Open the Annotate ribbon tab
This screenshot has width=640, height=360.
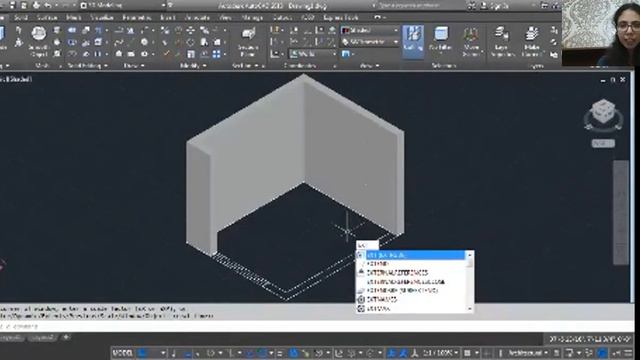197,18
